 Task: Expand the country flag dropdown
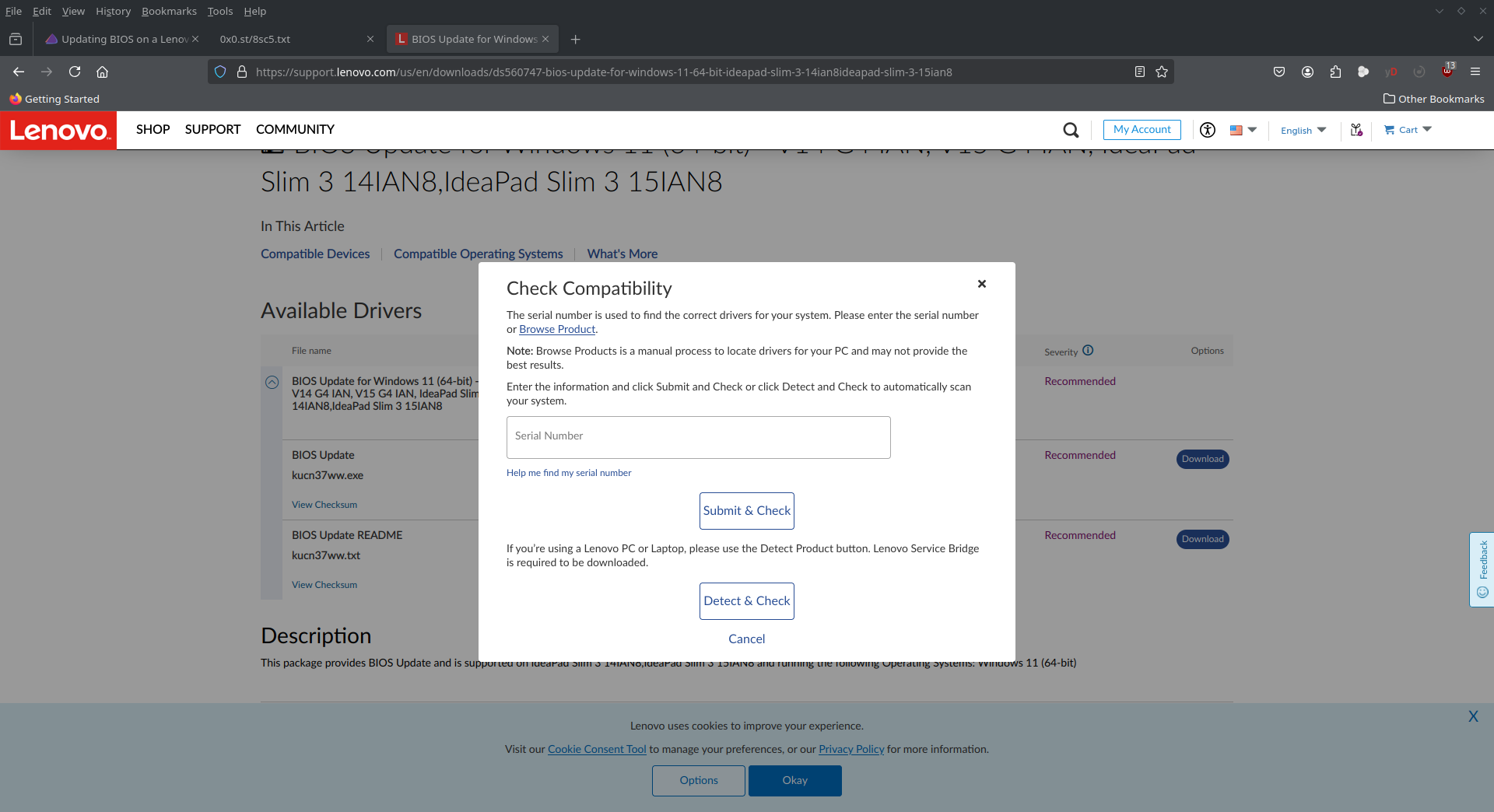pyautogui.click(x=1243, y=130)
